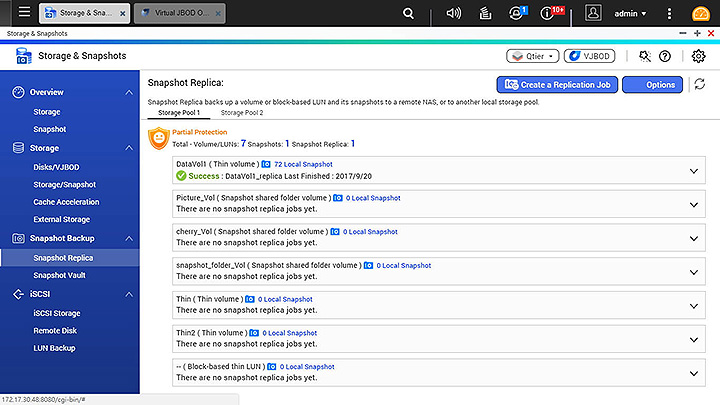Click the Create a Replication Job button

[x=557, y=85]
